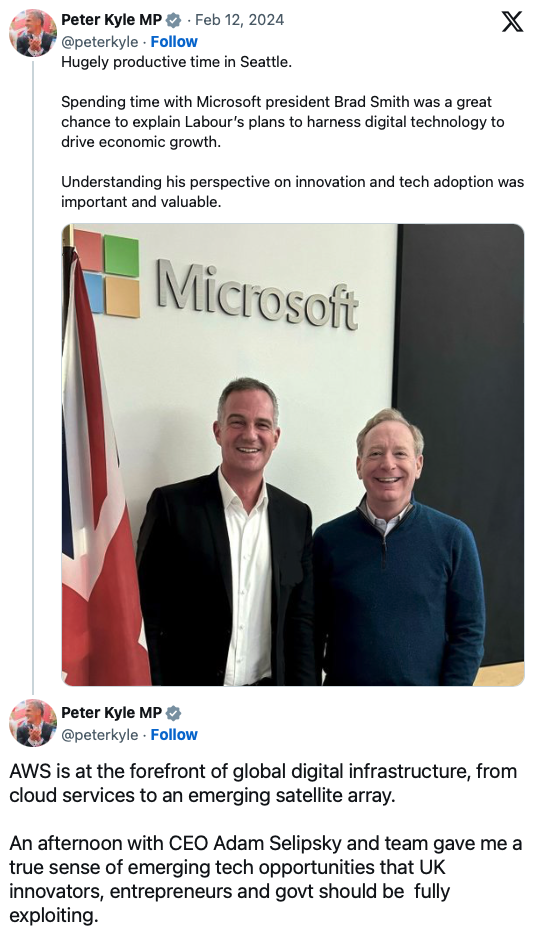Open Peter Kyle MP name in the second tweet
Image resolution: width=533 pixels, height=934 pixels.
point(112,712)
